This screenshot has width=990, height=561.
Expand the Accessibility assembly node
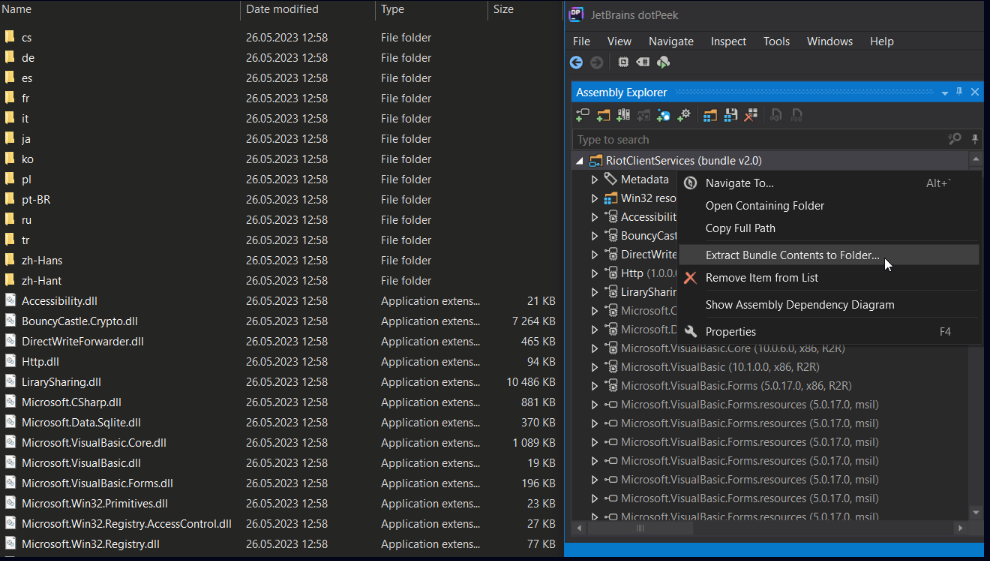coord(594,217)
